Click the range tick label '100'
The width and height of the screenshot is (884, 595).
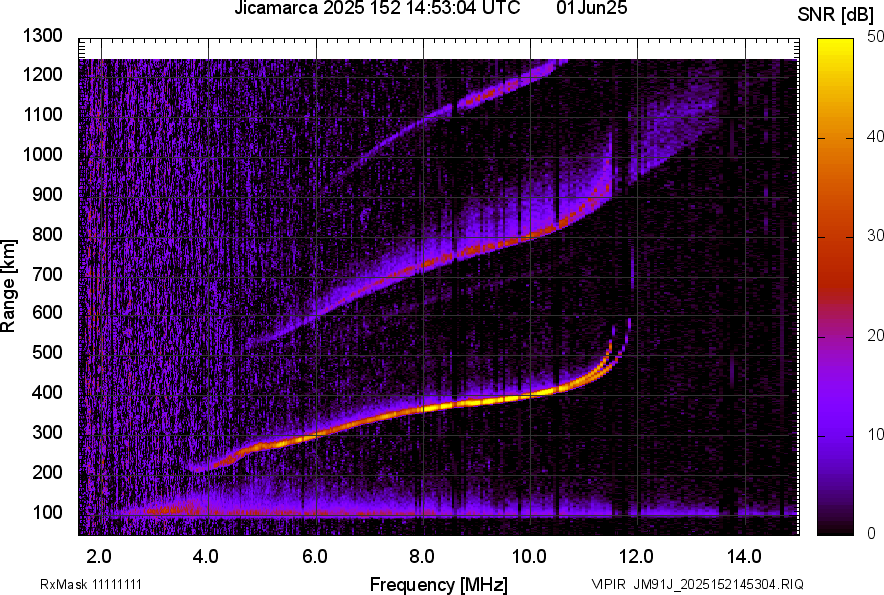point(47,512)
